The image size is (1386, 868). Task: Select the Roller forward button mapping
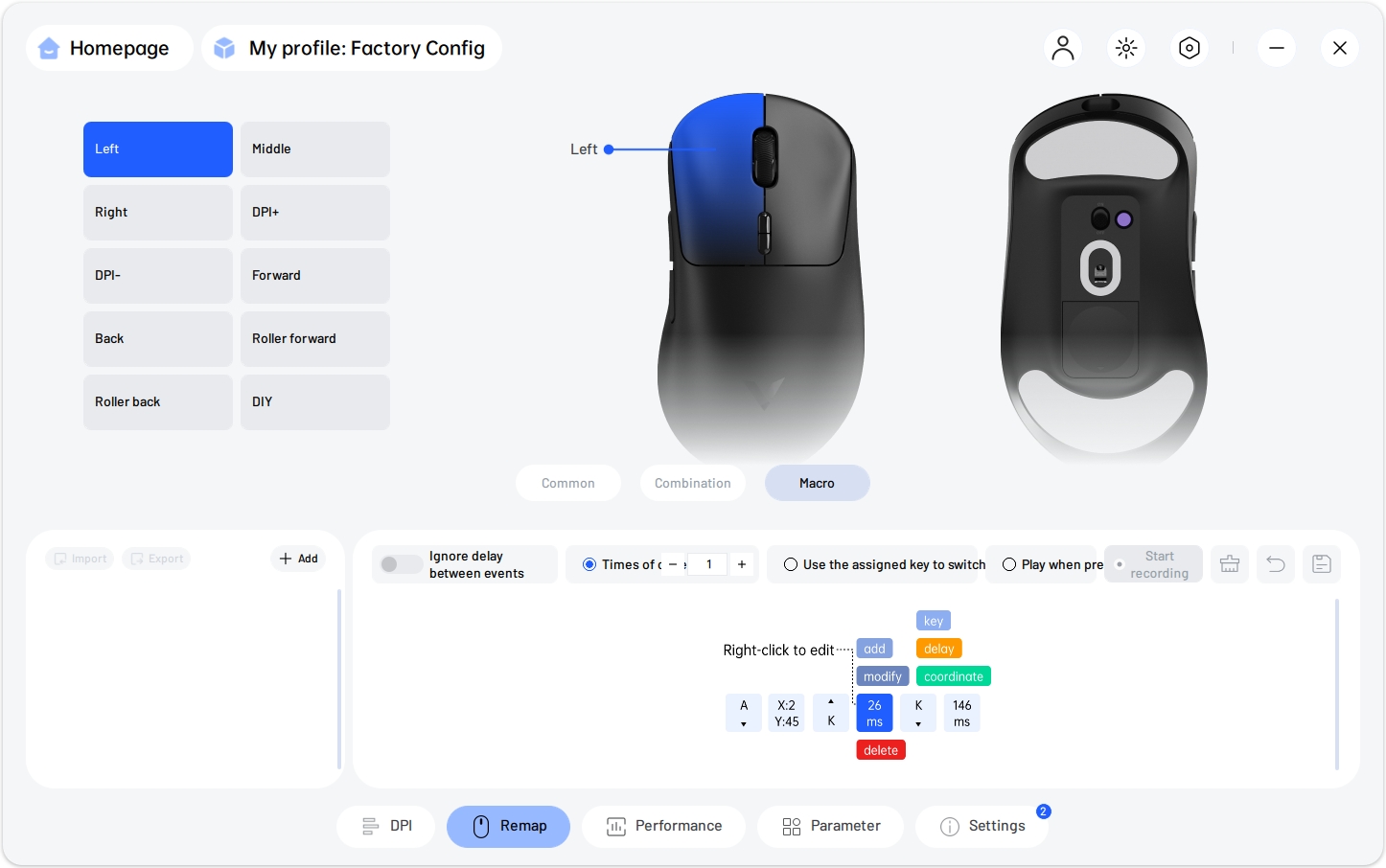point(315,339)
